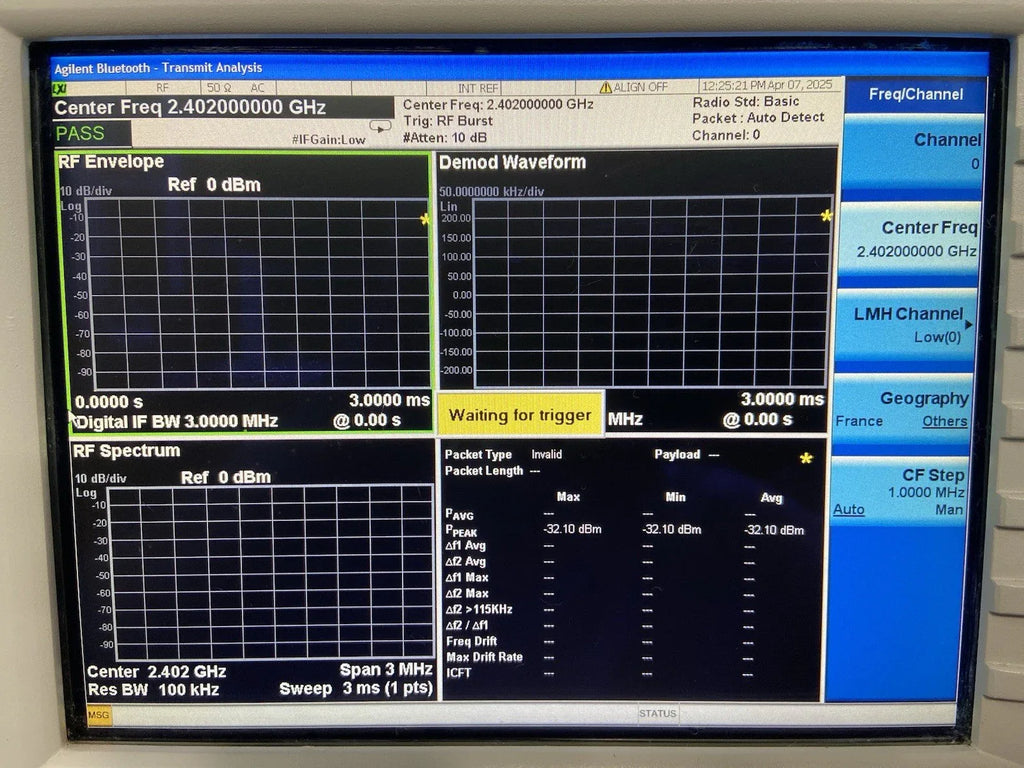1024x768 pixels.
Task: Click the Geography softkey label
Action: point(924,398)
